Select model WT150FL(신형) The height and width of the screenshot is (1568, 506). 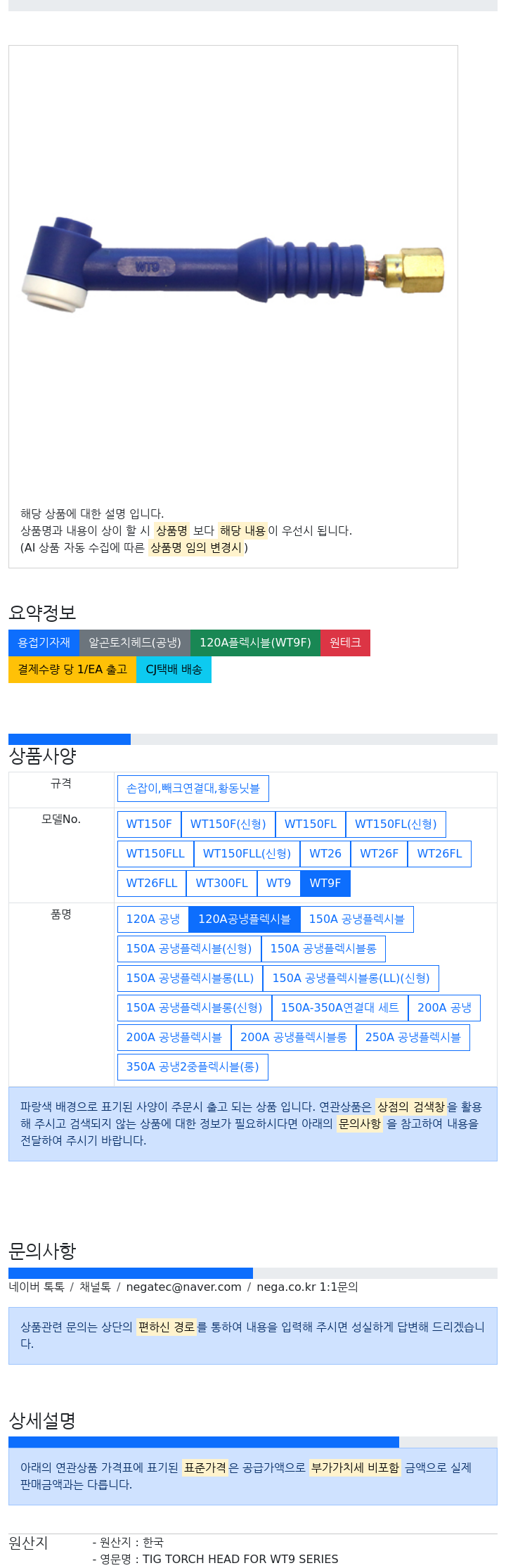396,824
